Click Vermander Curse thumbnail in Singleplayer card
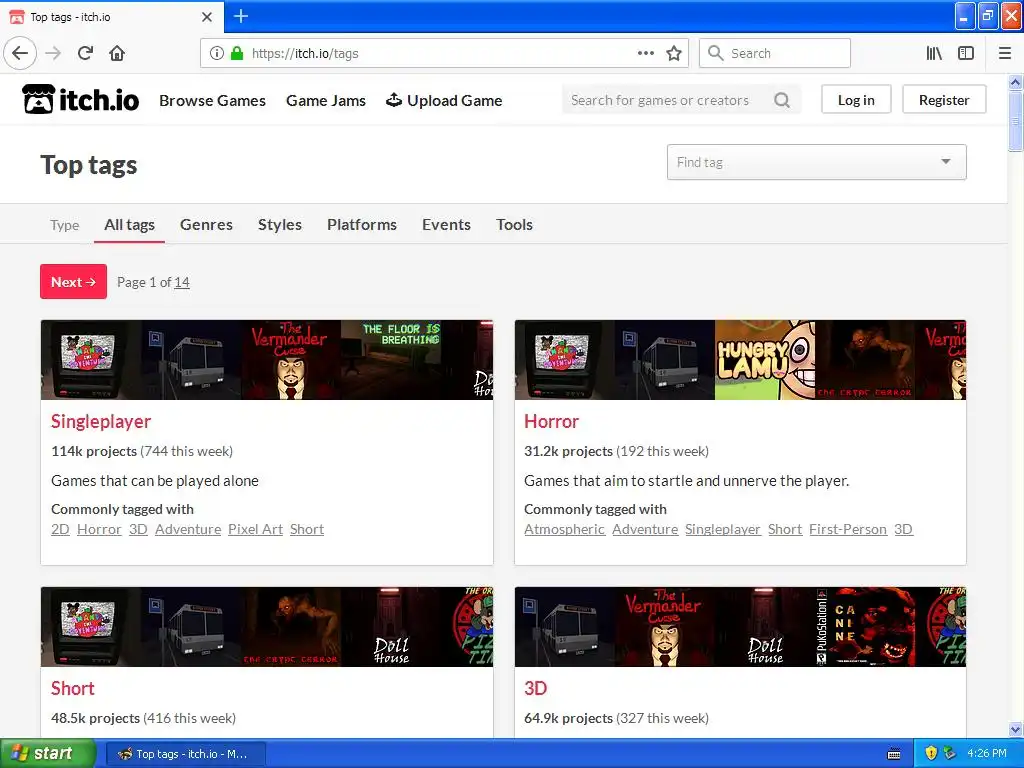This screenshot has height=768, width=1024. tap(291, 360)
